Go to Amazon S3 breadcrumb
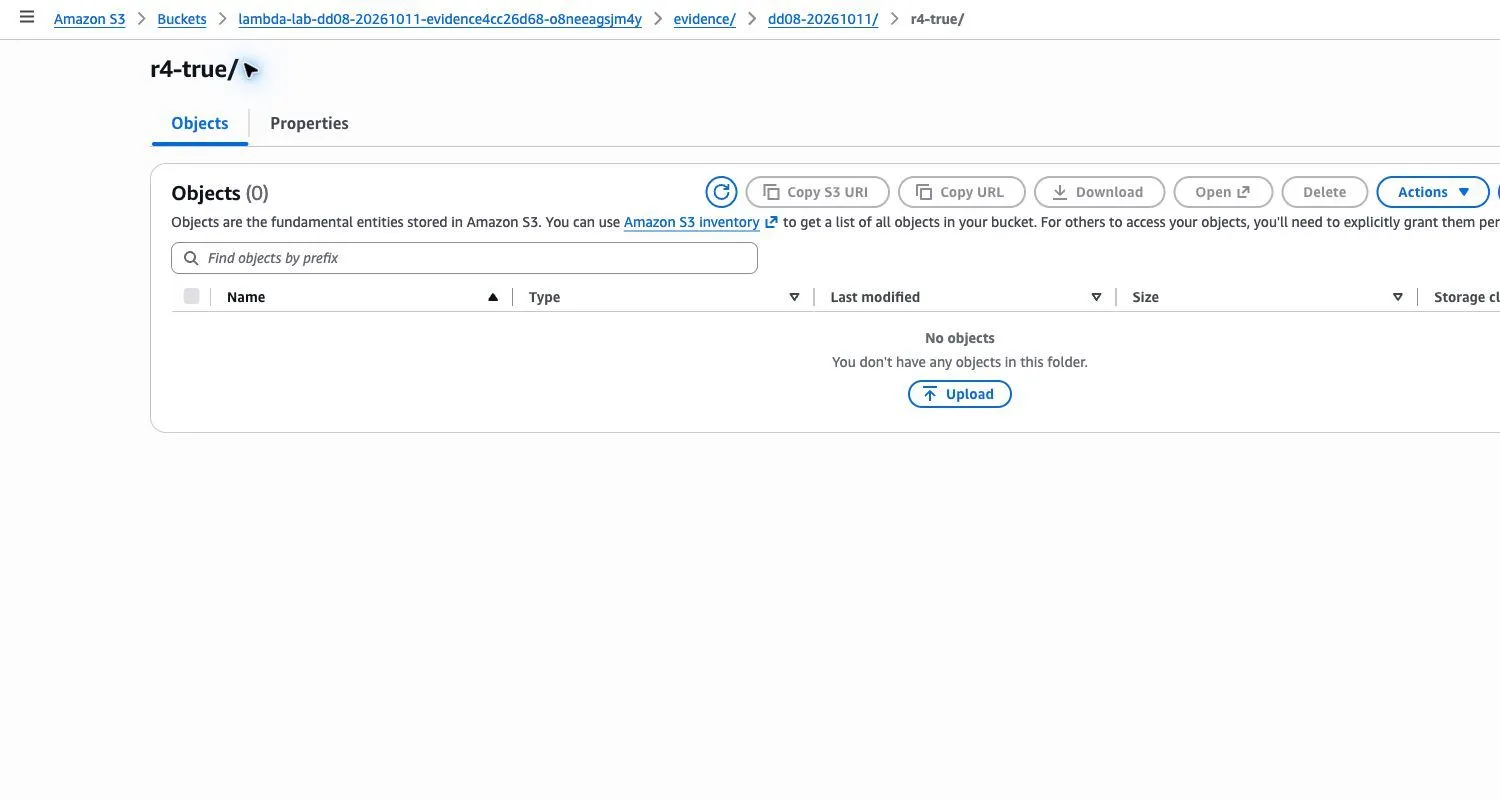1500x800 pixels. coord(90,19)
